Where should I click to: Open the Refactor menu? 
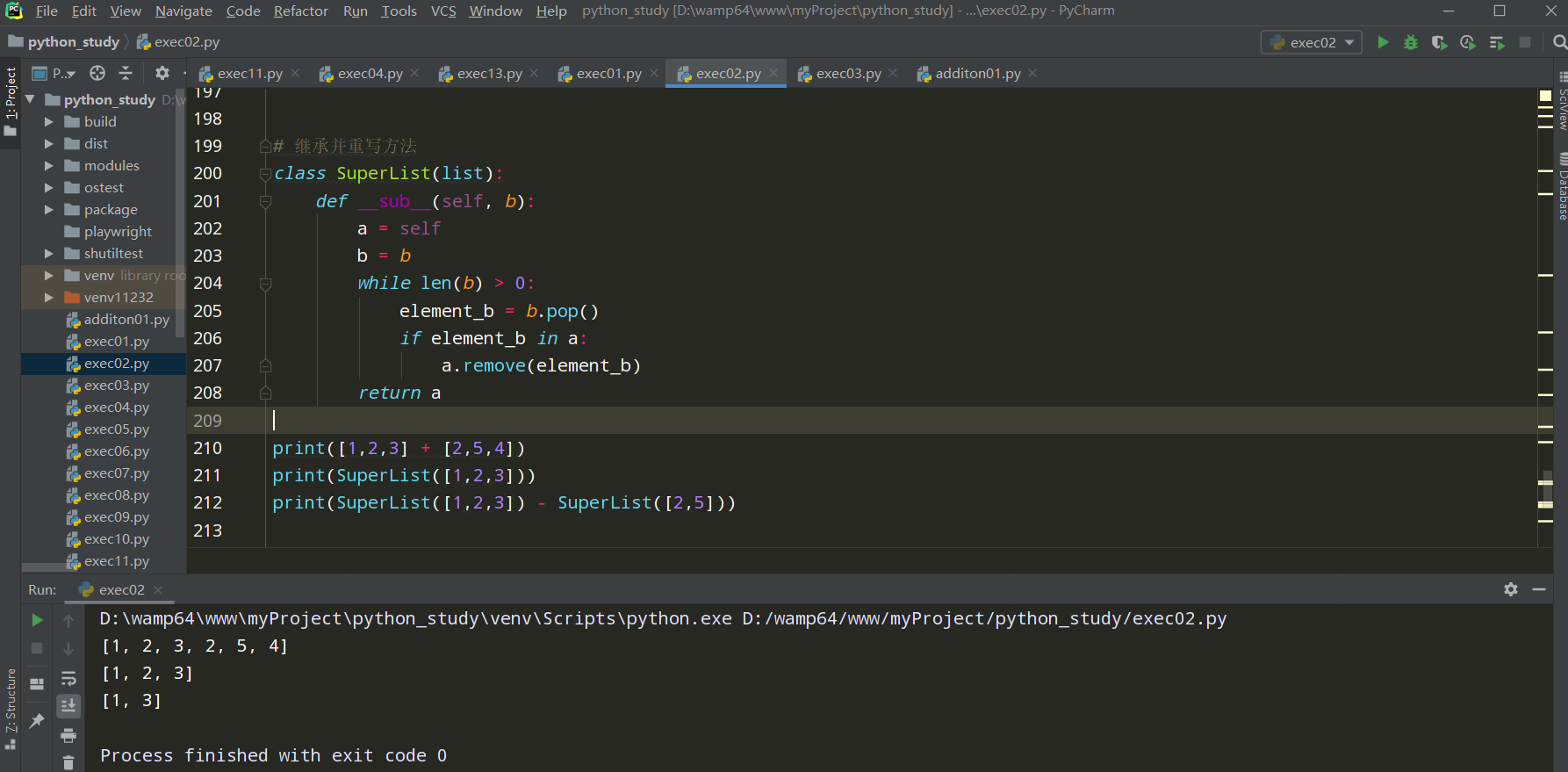tap(300, 11)
